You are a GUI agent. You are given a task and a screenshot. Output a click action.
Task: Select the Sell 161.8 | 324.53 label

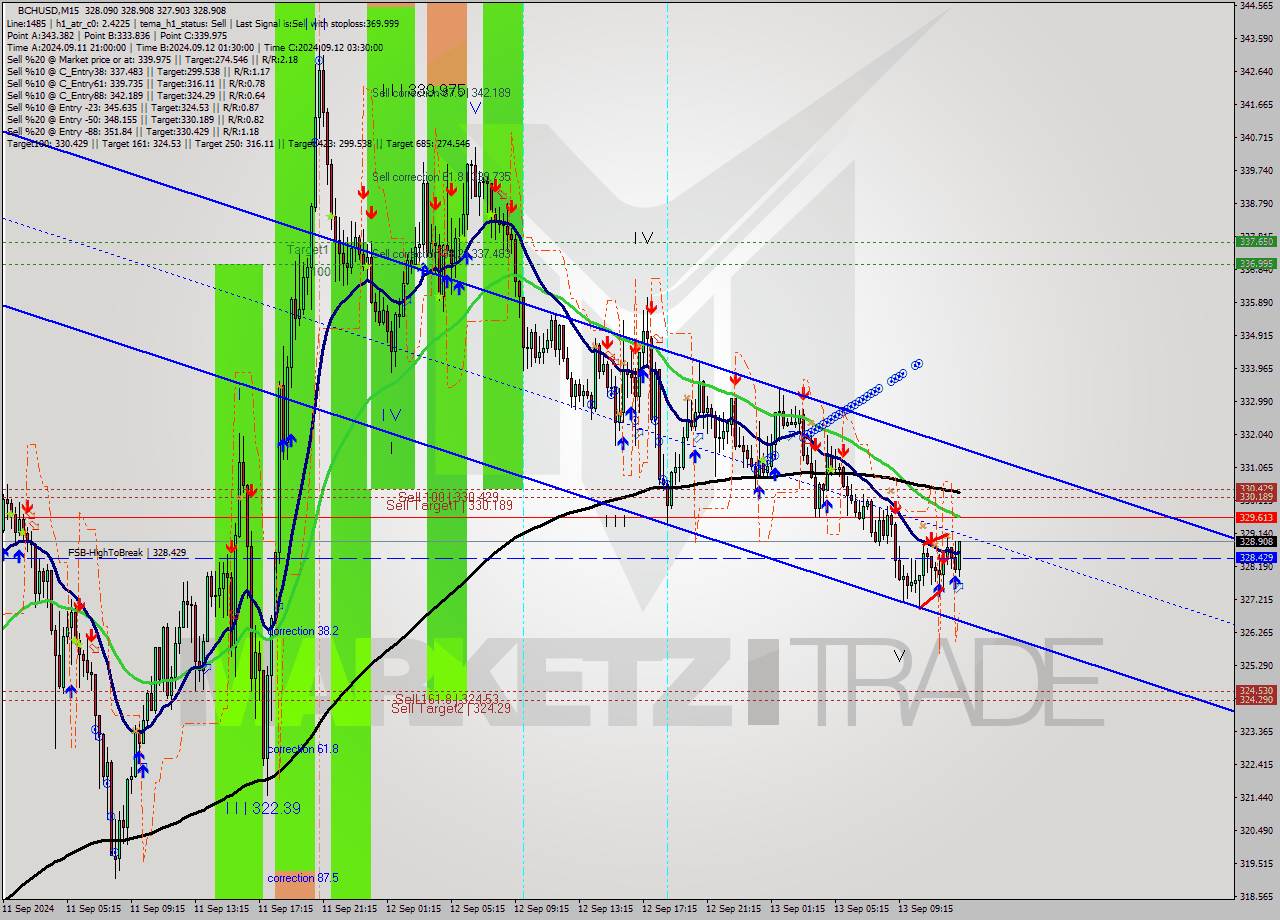(446, 698)
